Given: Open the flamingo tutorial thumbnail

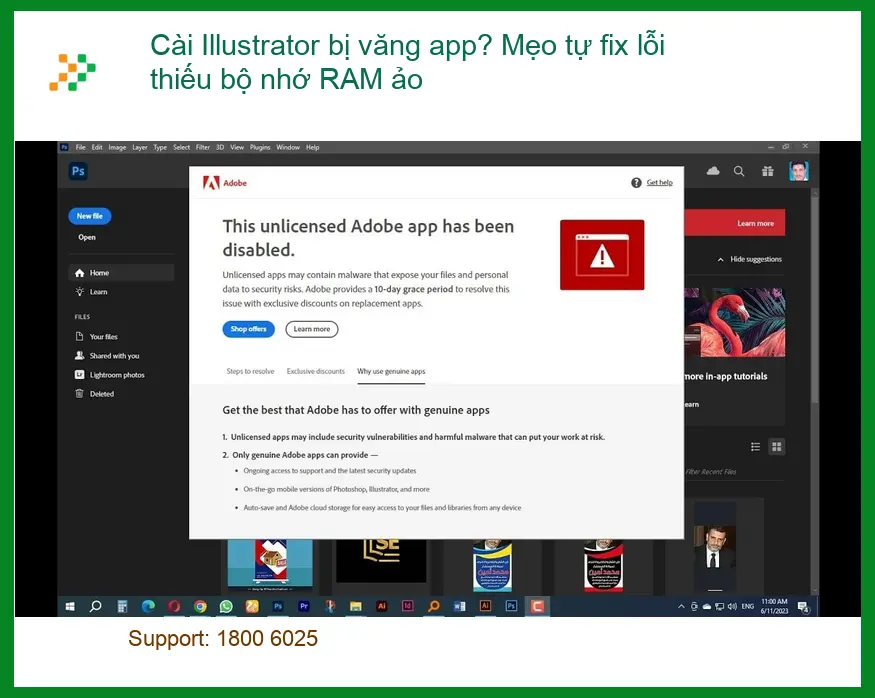Looking at the screenshot, I should click(x=735, y=322).
